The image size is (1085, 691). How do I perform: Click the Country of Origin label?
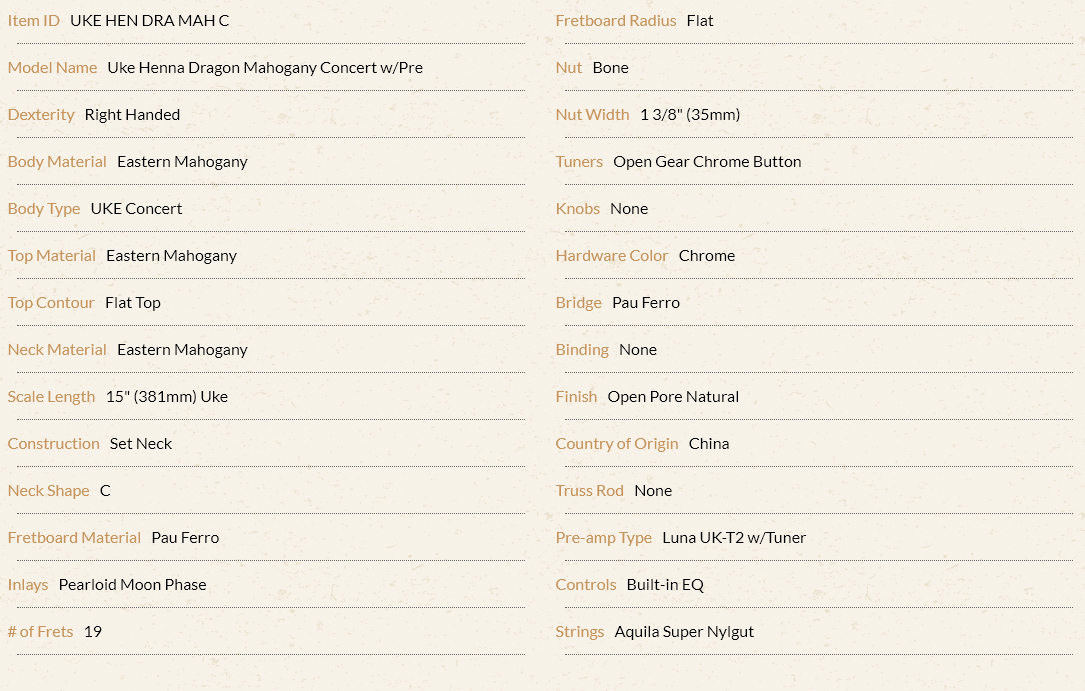[617, 444]
